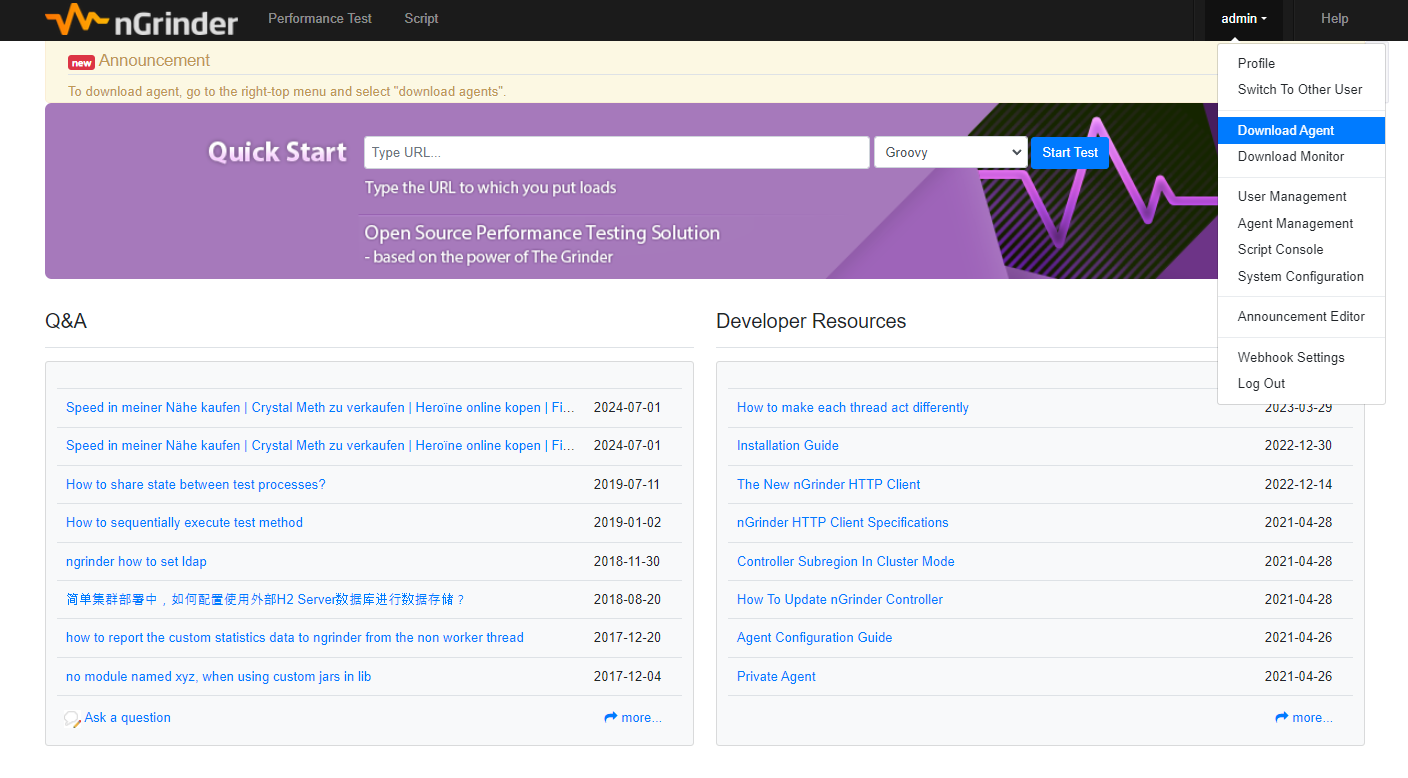The height and width of the screenshot is (778, 1408).
Task: Select Profile from the admin menu
Action: click(1301, 63)
